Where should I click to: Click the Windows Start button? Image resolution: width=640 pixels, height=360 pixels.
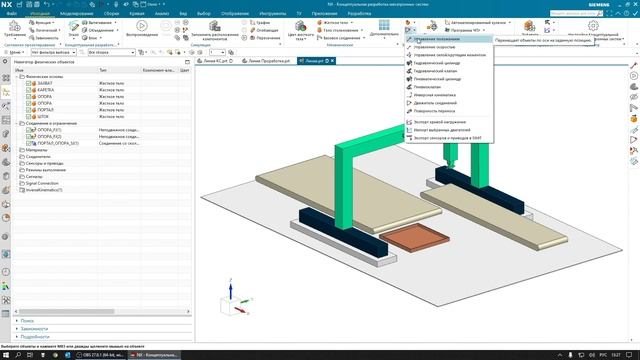(x=6, y=355)
